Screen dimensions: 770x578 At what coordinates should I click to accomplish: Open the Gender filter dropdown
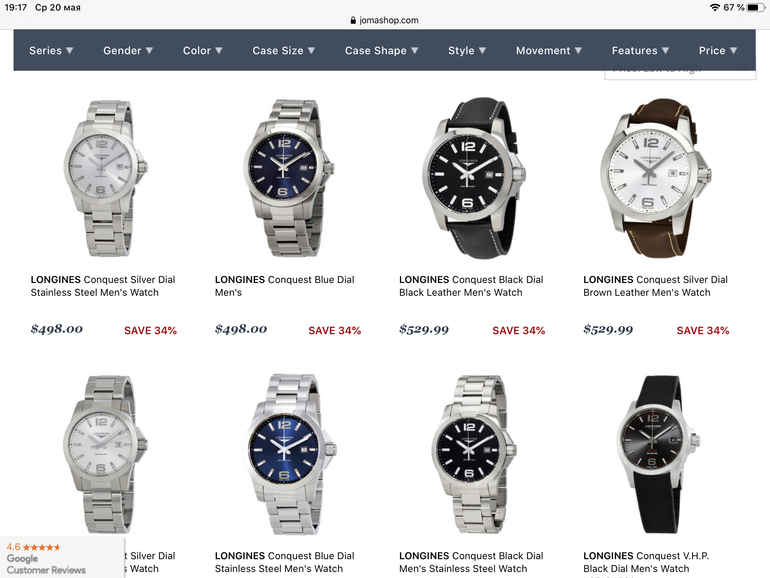(x=128, y=51)
